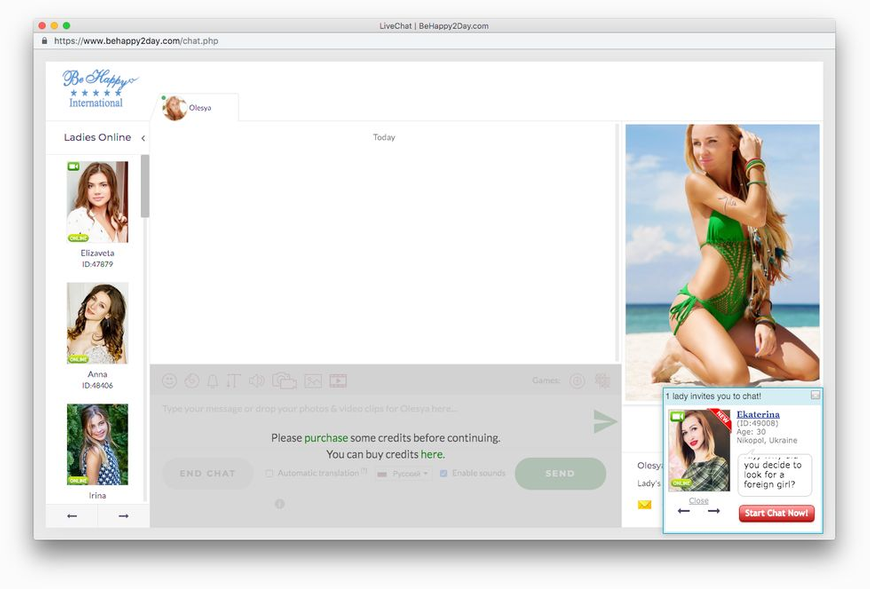Open the text formatting icon
870x589 pixels.
pos(233,381)
